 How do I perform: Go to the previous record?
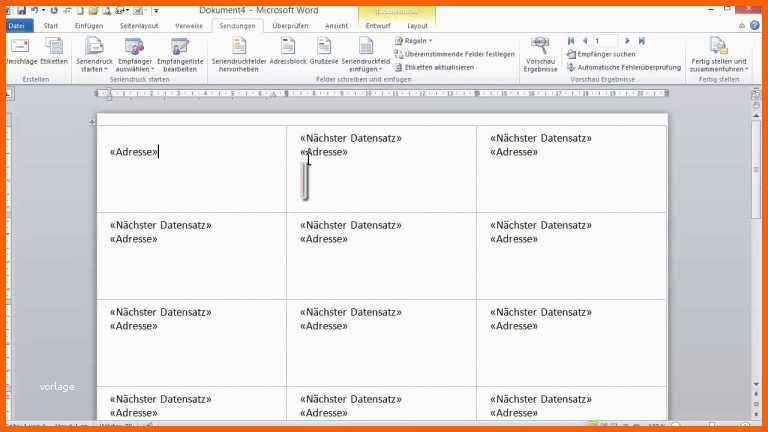point(584,41)
